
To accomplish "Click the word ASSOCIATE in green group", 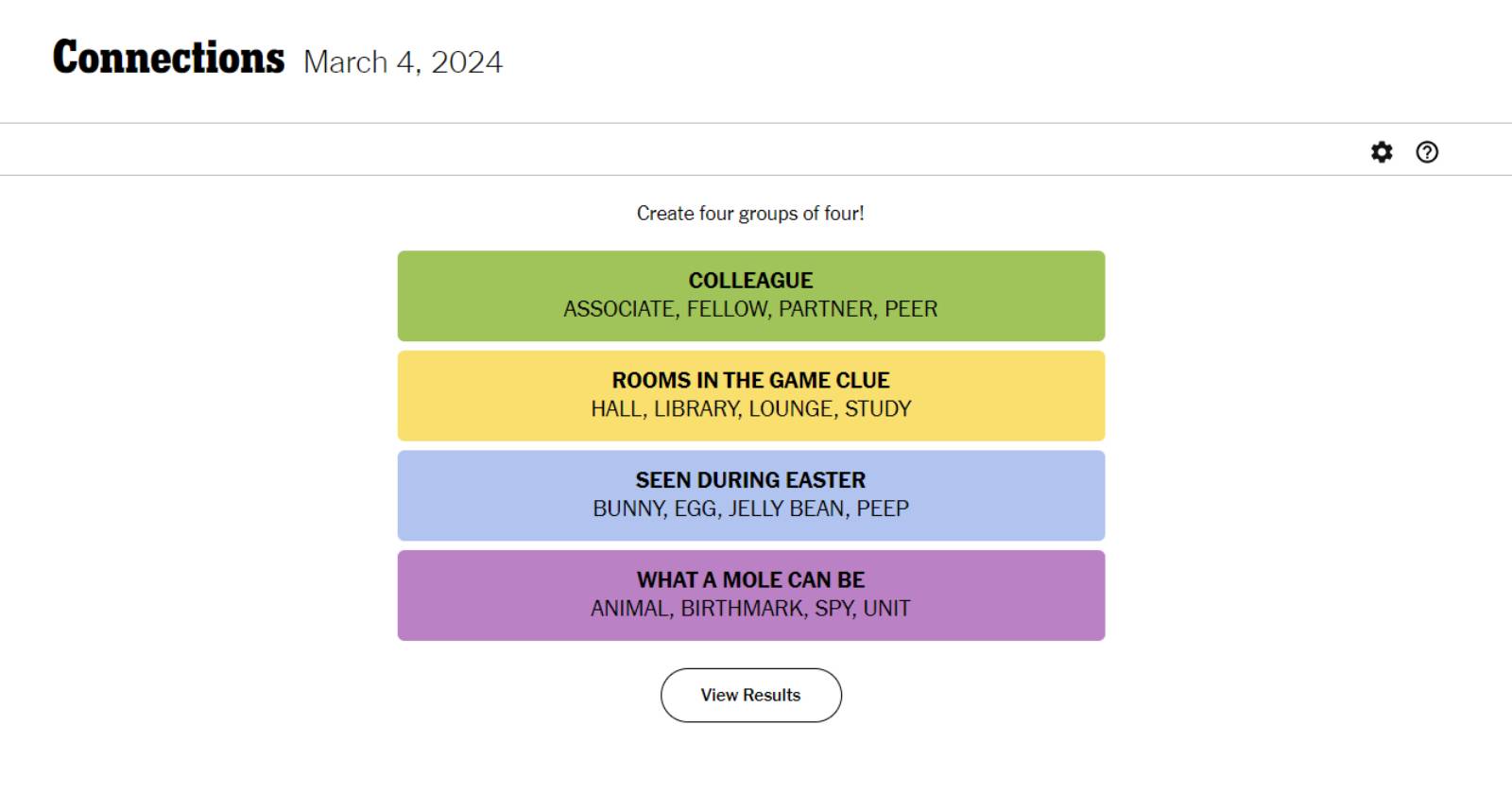I will point(619,309).
